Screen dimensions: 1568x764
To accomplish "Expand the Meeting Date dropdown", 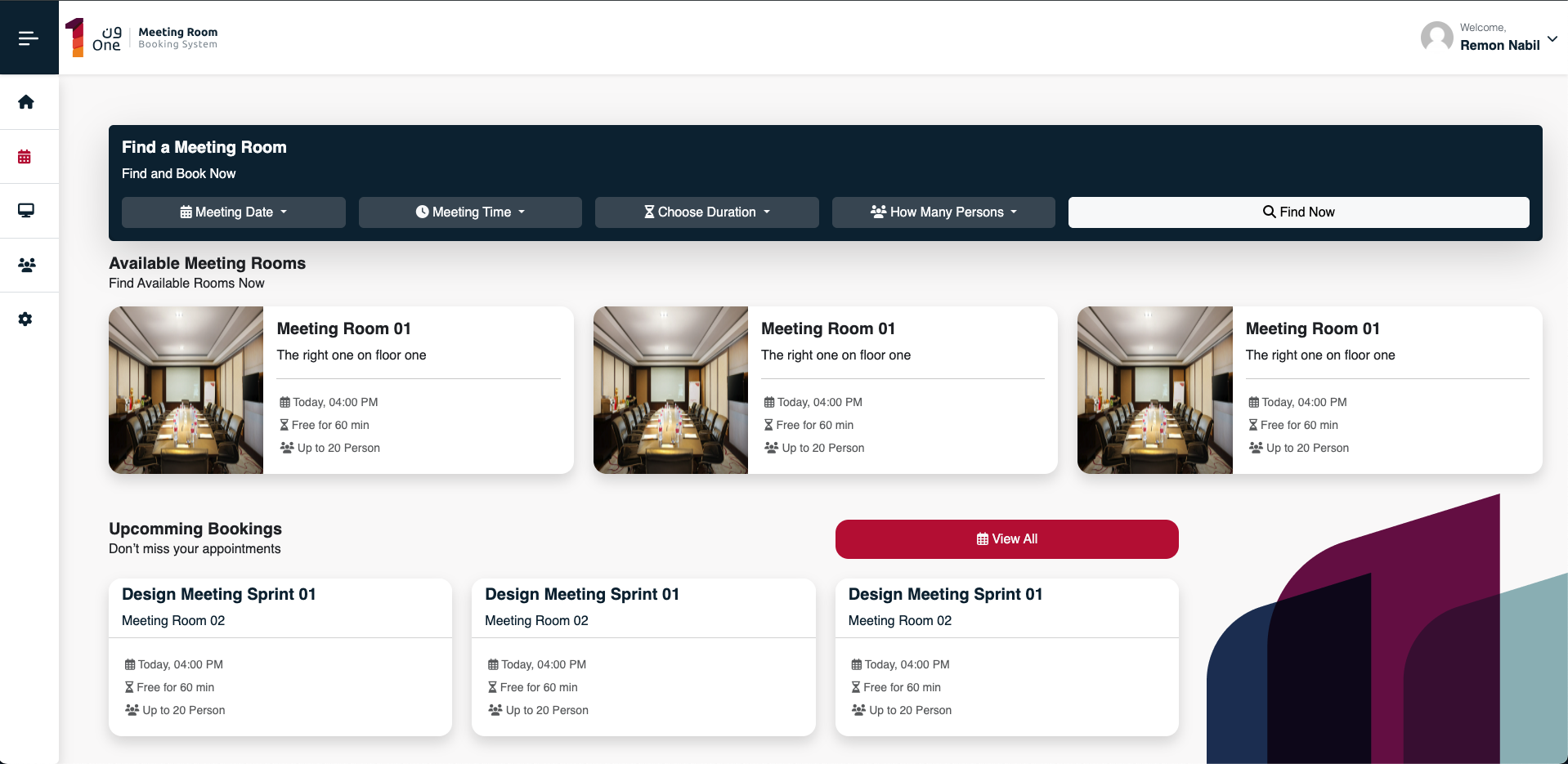I will [x=233, y=212].
